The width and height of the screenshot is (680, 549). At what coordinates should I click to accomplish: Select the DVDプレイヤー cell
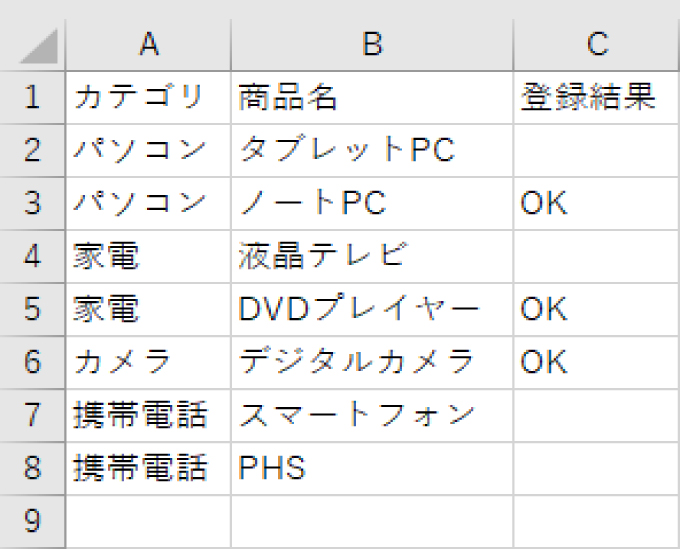[x=372, y=309]
